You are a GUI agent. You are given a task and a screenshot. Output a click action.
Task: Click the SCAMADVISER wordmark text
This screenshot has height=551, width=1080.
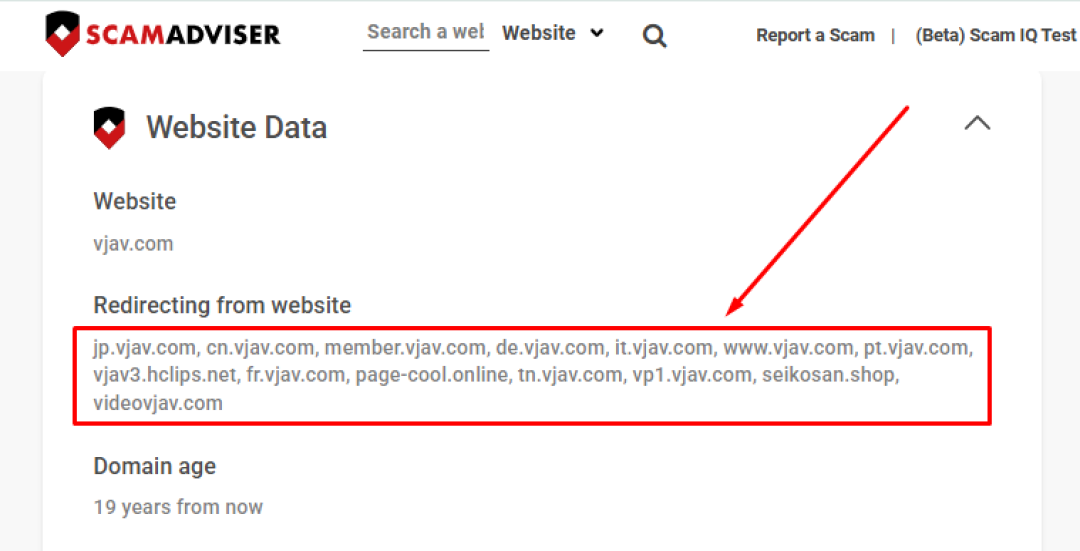click(x=183, y=34)
